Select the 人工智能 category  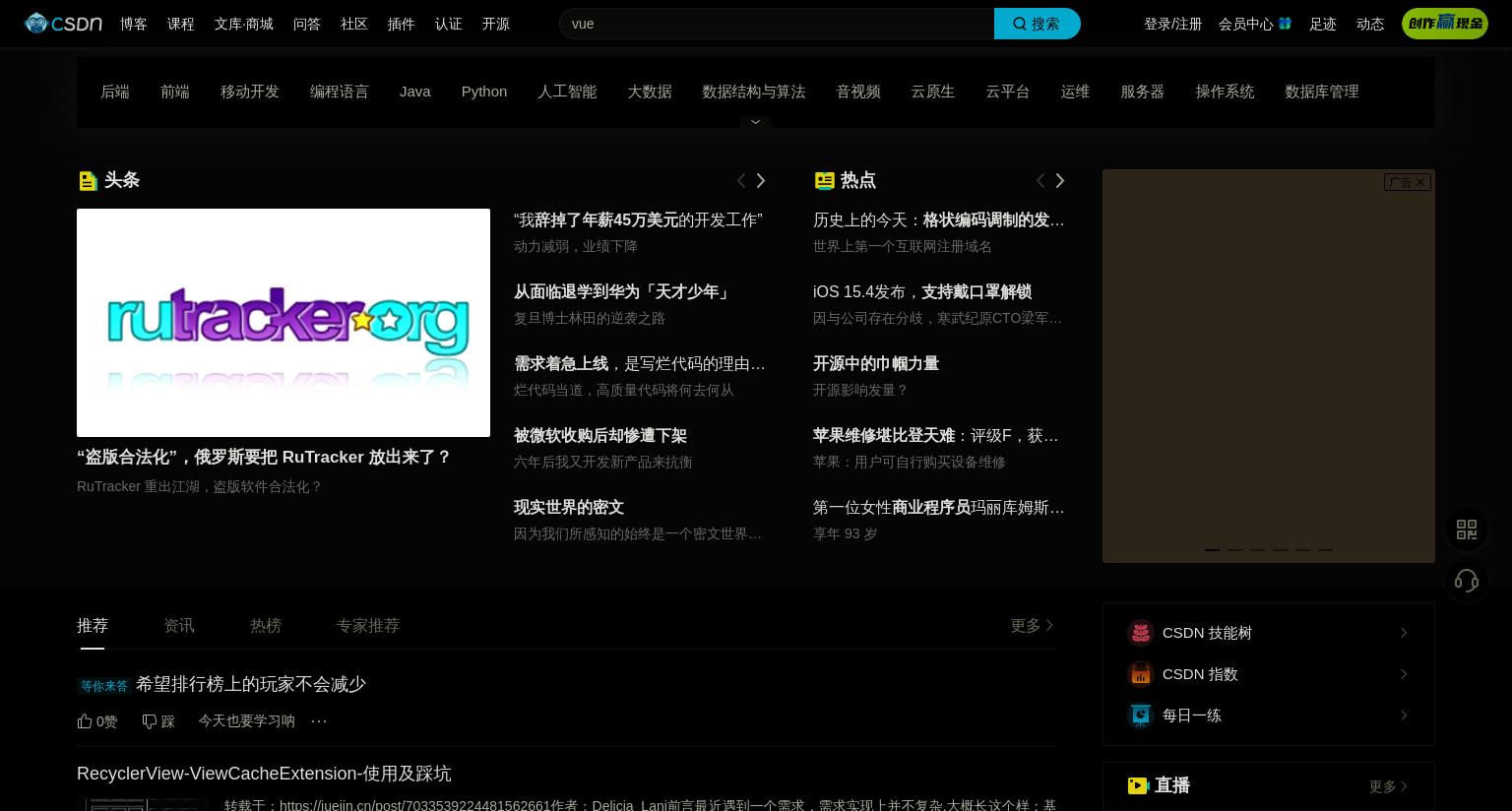(x=567, y=92)
